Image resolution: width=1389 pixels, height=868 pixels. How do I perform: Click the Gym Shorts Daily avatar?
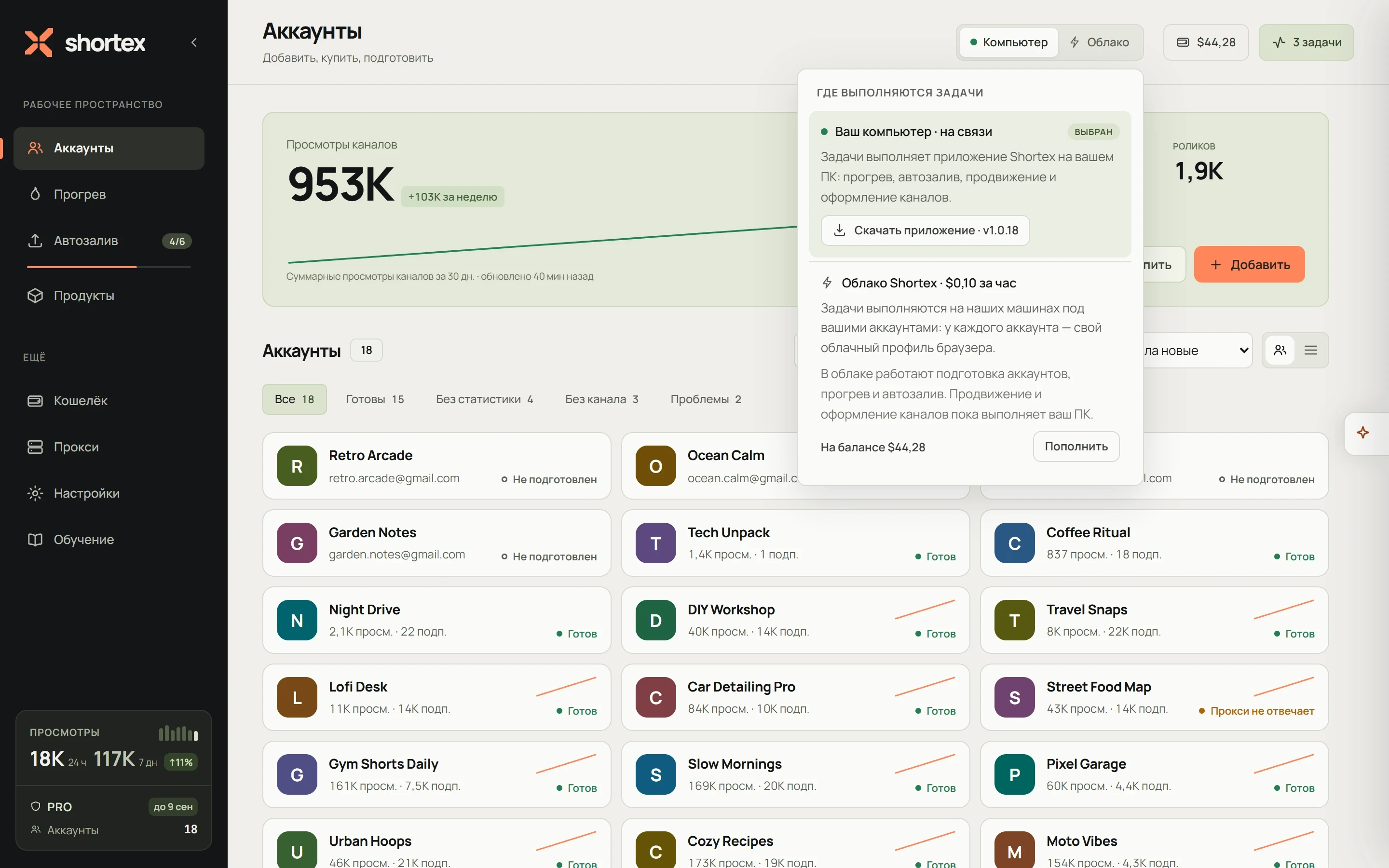click(x=297, y=774)
